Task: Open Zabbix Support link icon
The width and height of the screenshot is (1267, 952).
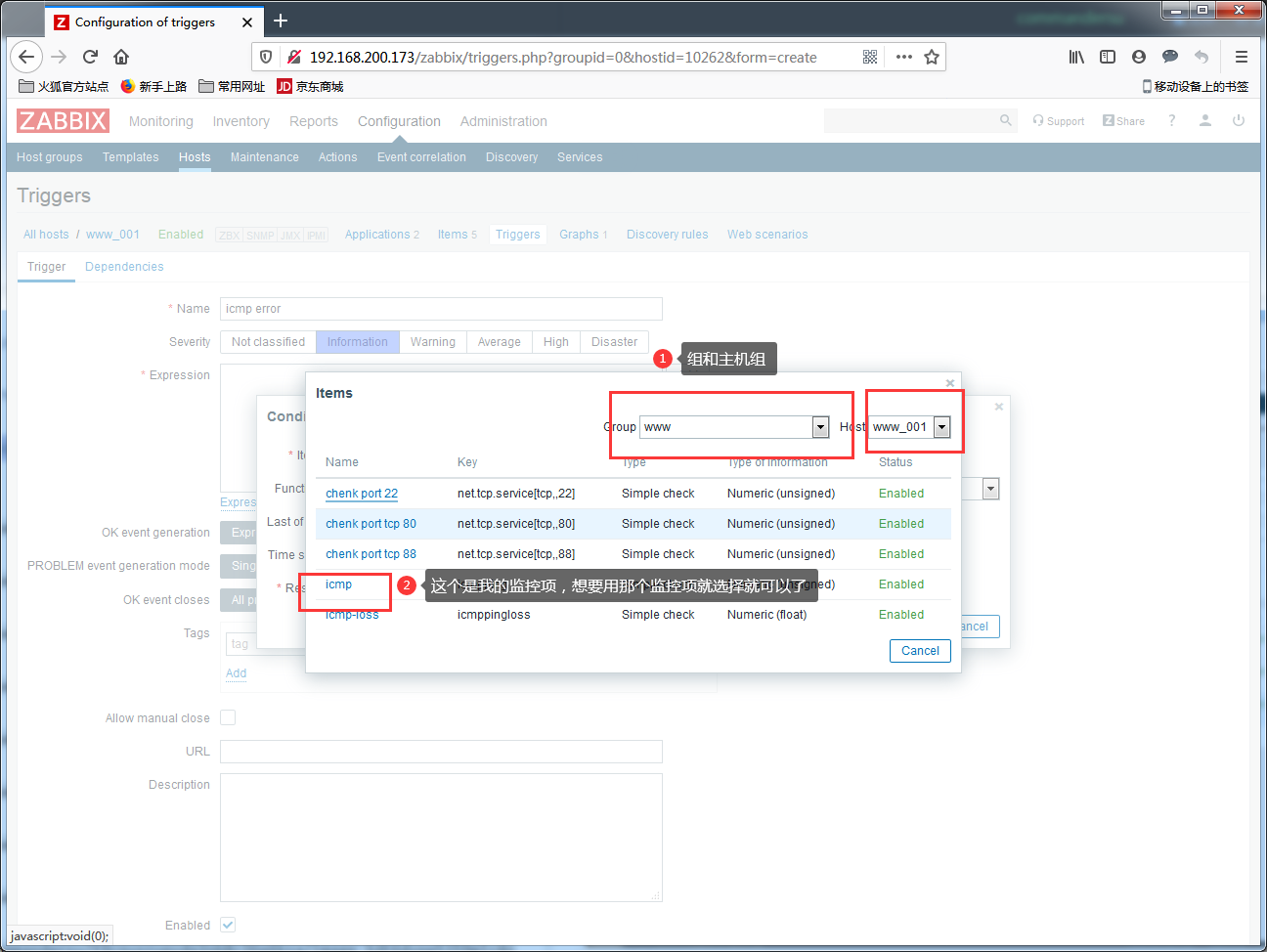Action: point(1059,121)
